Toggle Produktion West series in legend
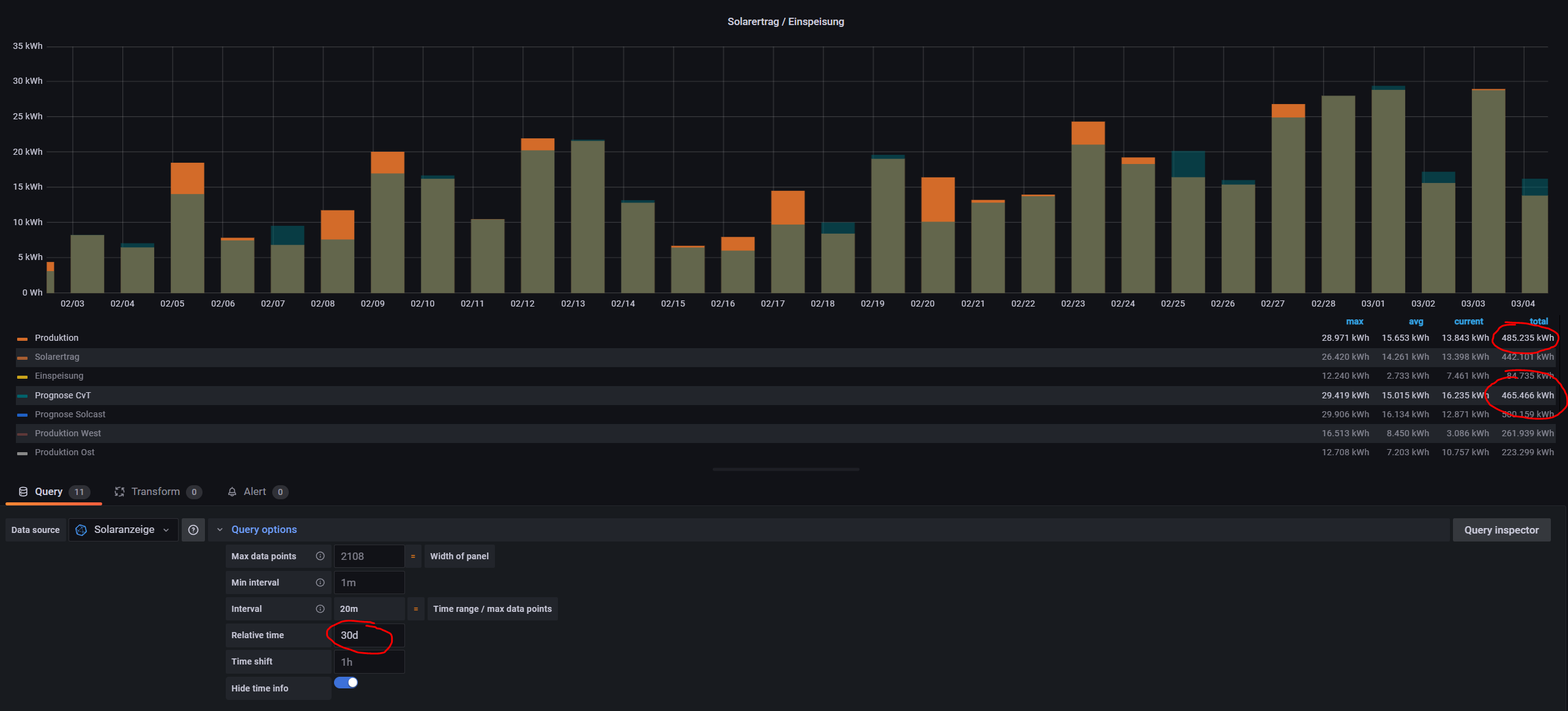This screenshot has height=711, width=1568. click(67, 433)
